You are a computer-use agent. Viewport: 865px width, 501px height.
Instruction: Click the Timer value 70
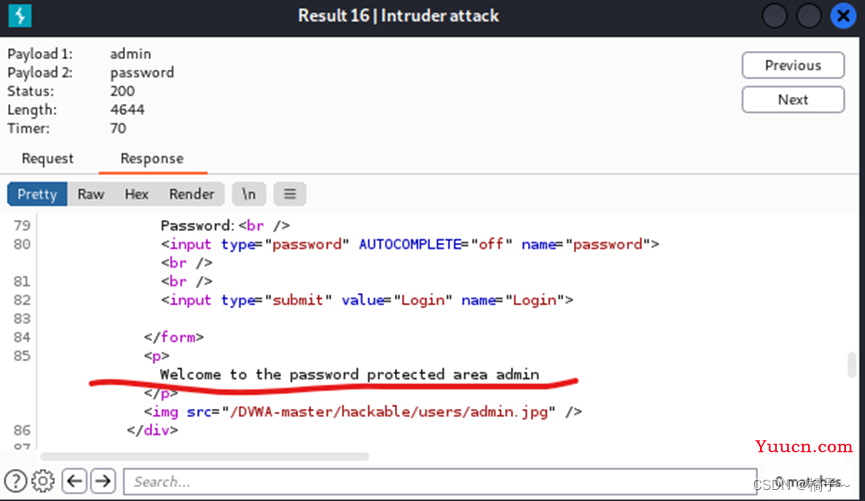pyautogui.click(x=118, y=129)
